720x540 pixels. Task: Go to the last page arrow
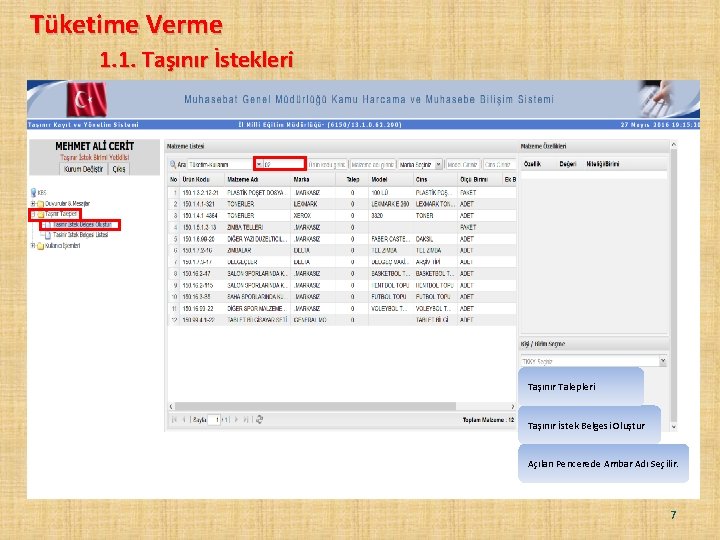[x=246, y=419]
